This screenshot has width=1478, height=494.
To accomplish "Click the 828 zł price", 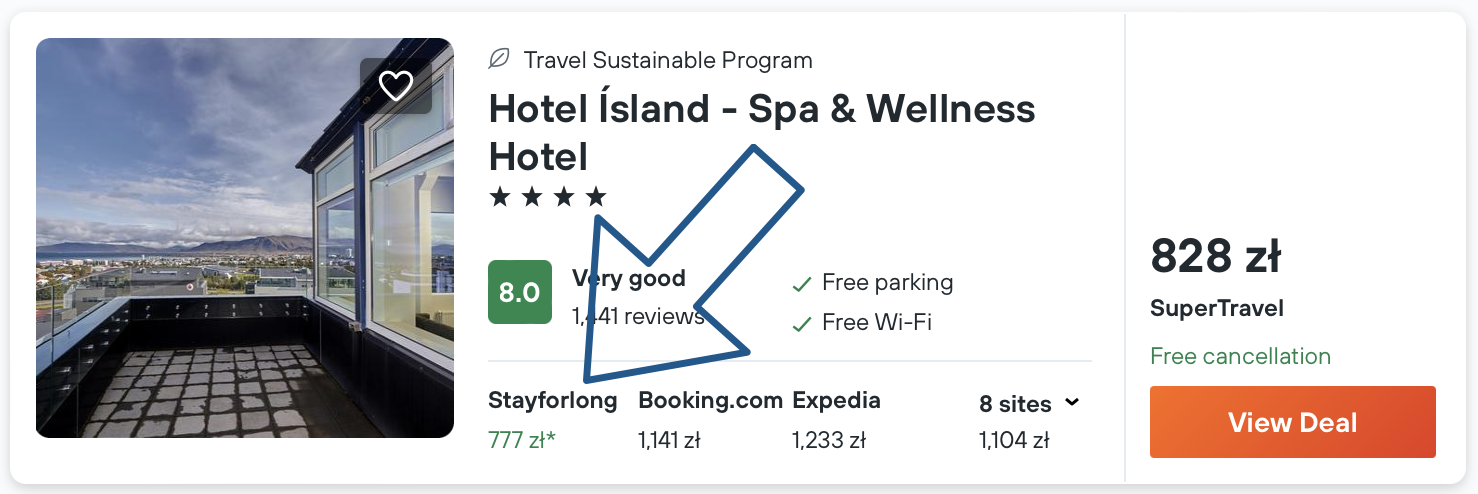I will tap(1215, 256).
